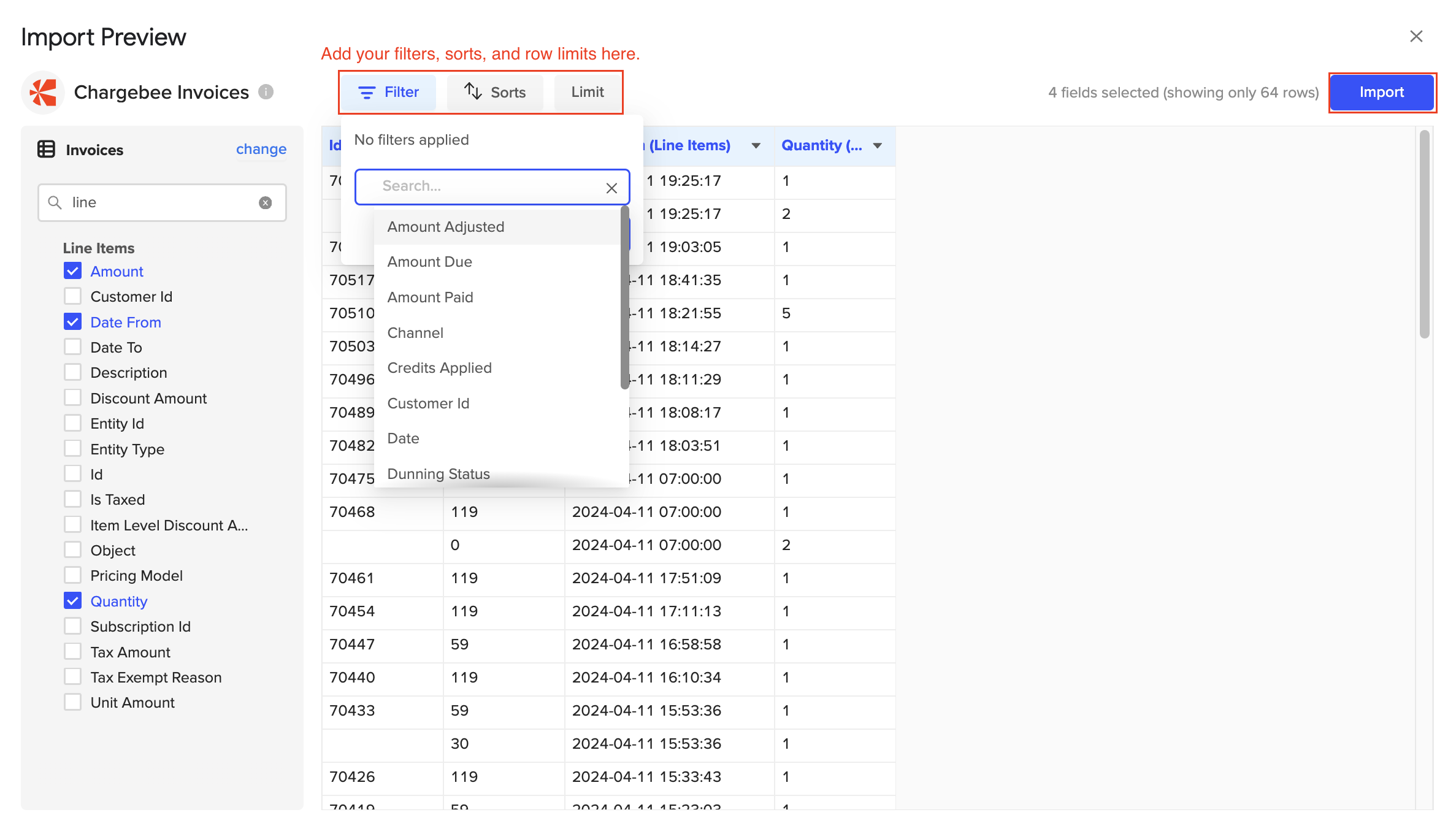Click the Chargebee logo icon
1456x834 pixels.
pos(43,93)
